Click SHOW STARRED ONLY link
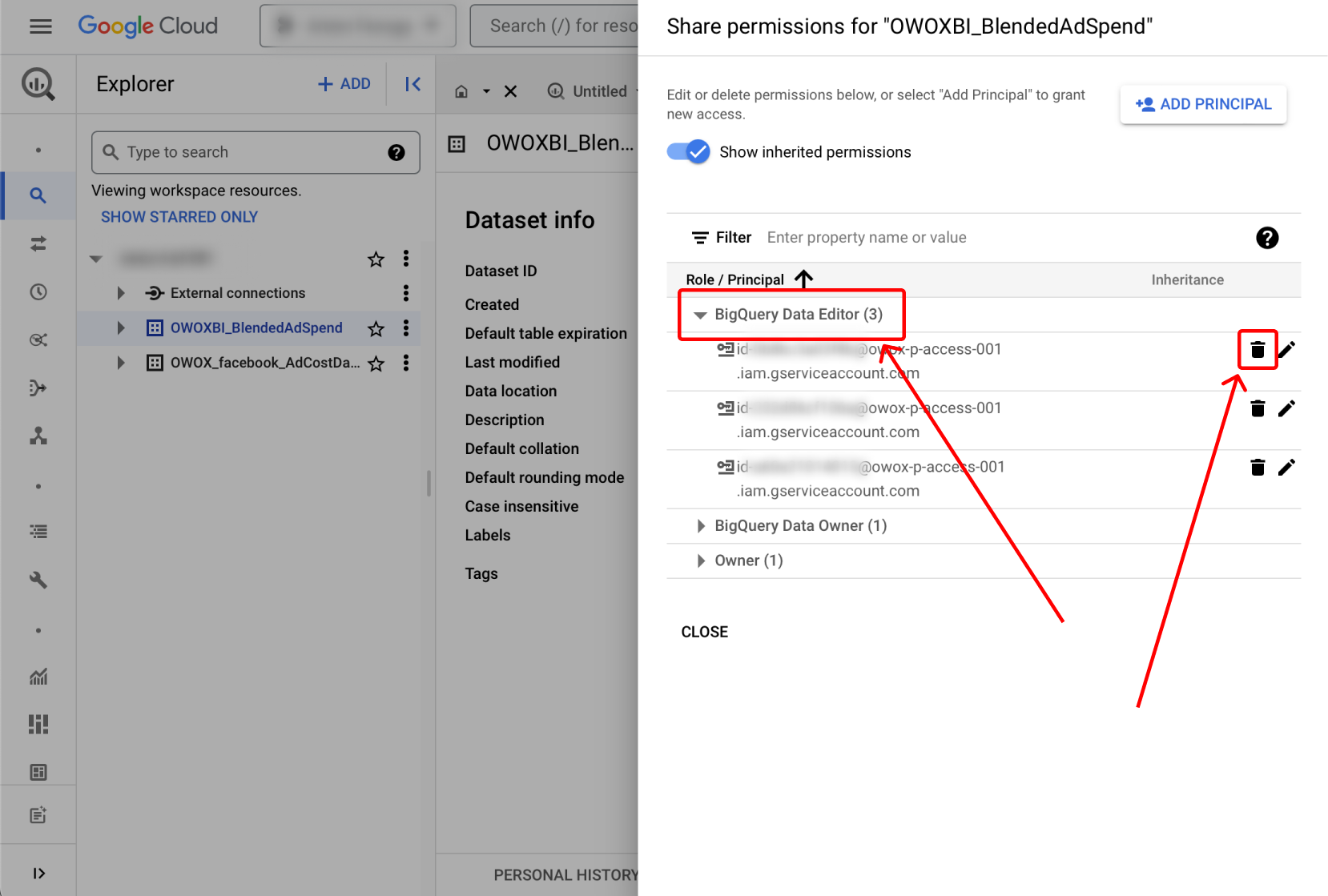 point(179,217)
